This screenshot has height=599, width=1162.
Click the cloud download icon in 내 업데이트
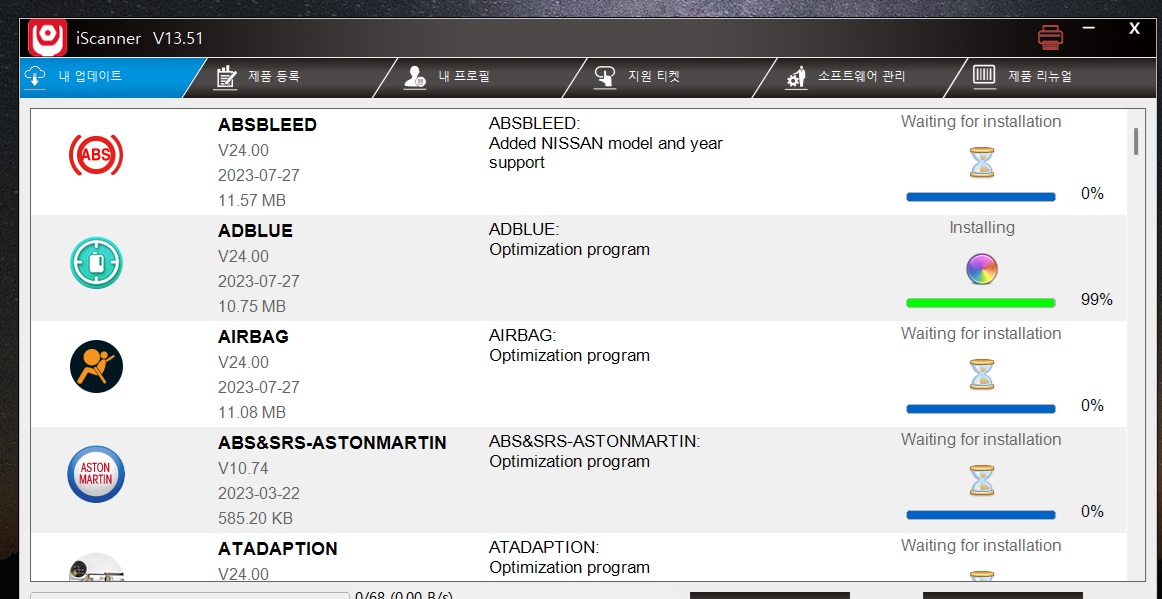(x=36, y=76)
